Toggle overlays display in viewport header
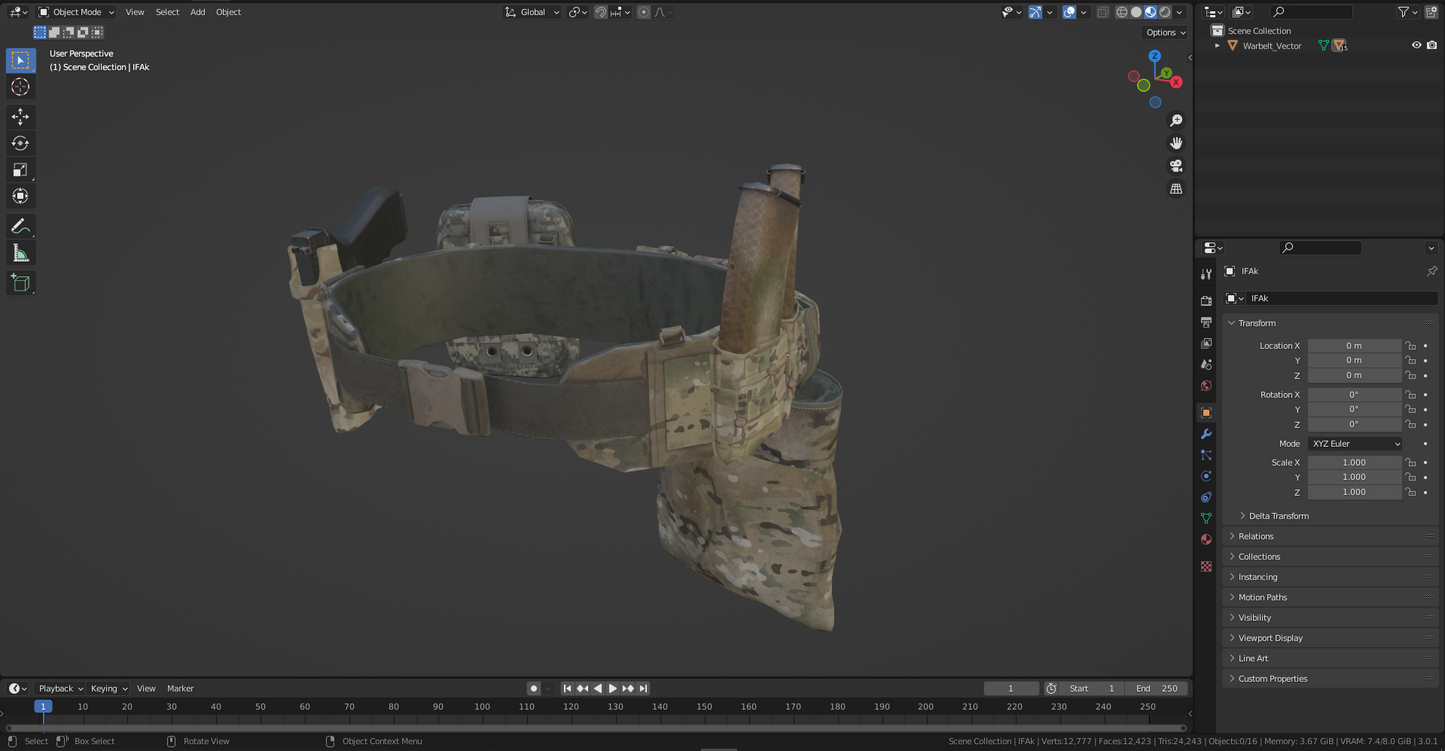 (1069, 12)
